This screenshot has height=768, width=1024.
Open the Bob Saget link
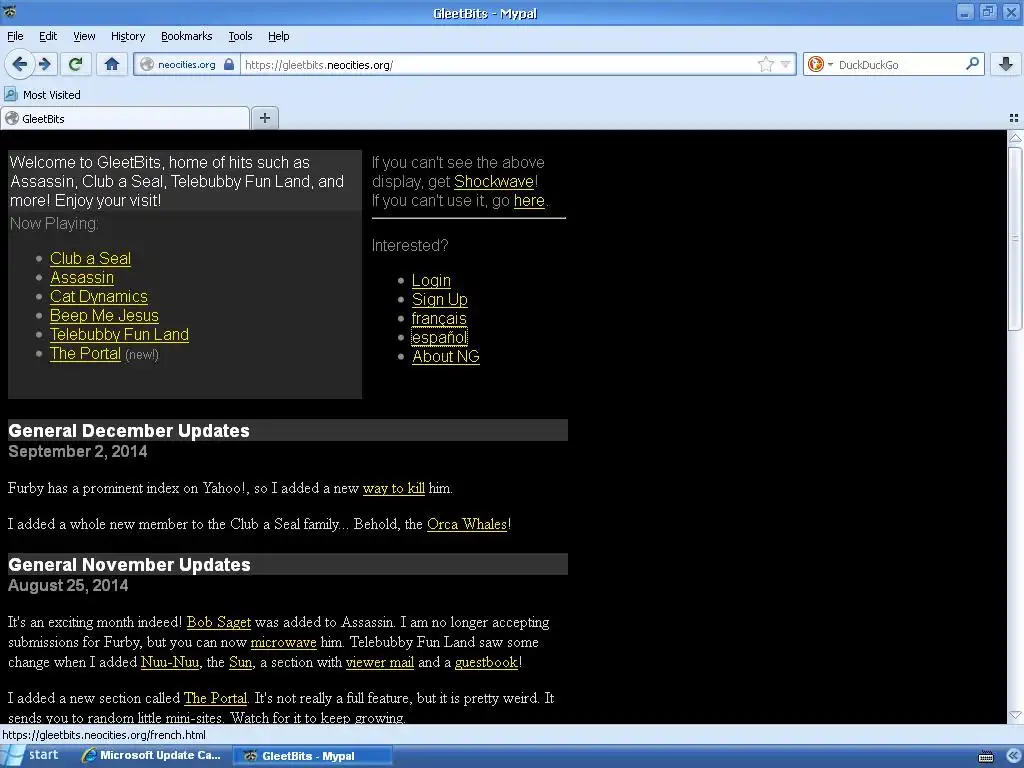pyautogui.click(x=219, y=622)
